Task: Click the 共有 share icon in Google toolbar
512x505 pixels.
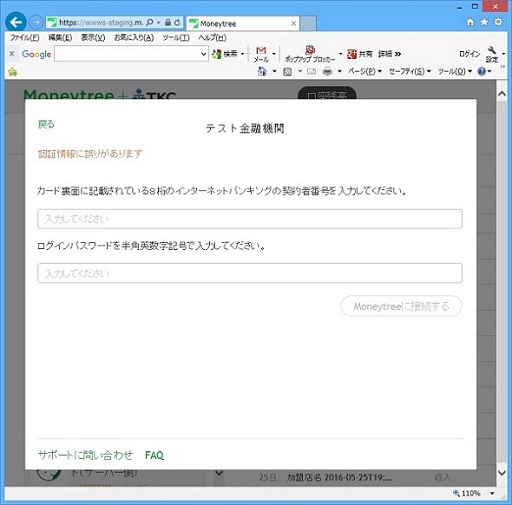Action: (x=360, y=54)
